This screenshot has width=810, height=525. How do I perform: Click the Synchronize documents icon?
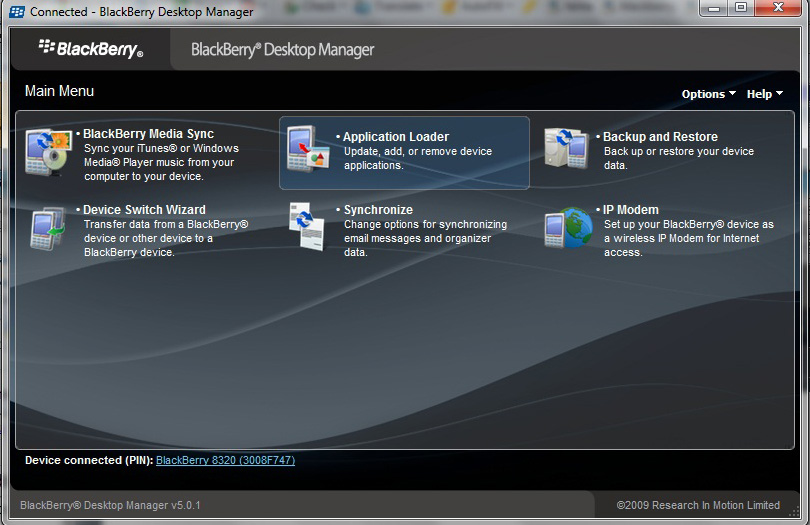tap(307, 226)
